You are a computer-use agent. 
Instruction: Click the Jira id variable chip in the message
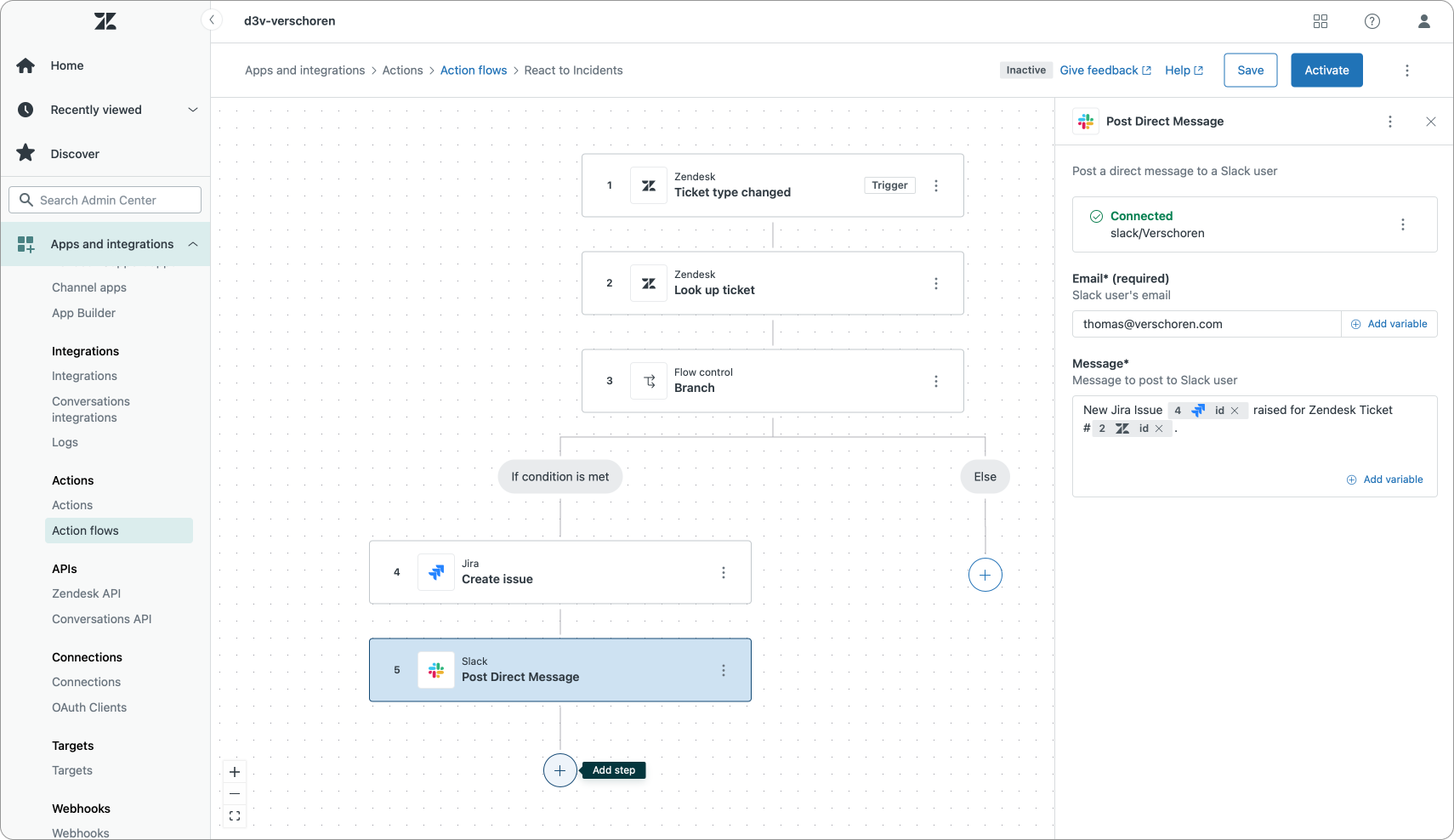1208,411
